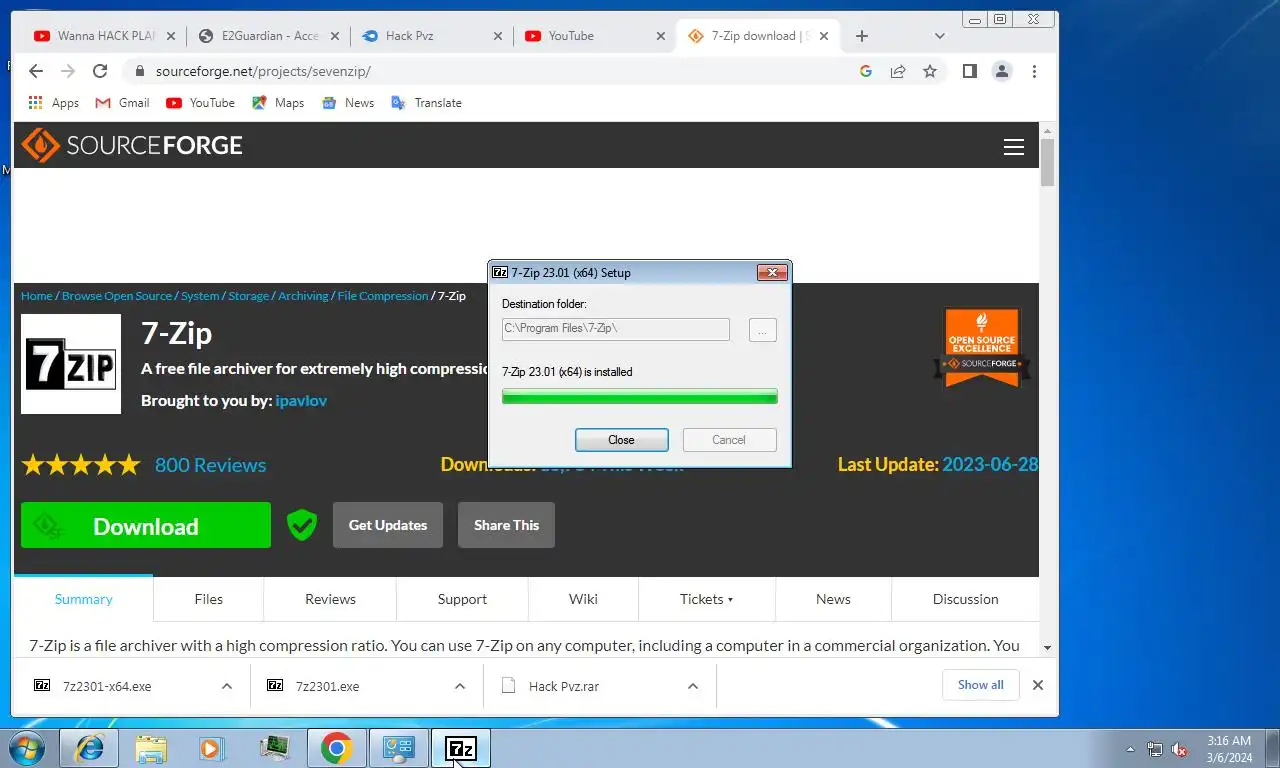Click the Destination folder path field
The image size is (1280, 768).
(x=615, y=329)
